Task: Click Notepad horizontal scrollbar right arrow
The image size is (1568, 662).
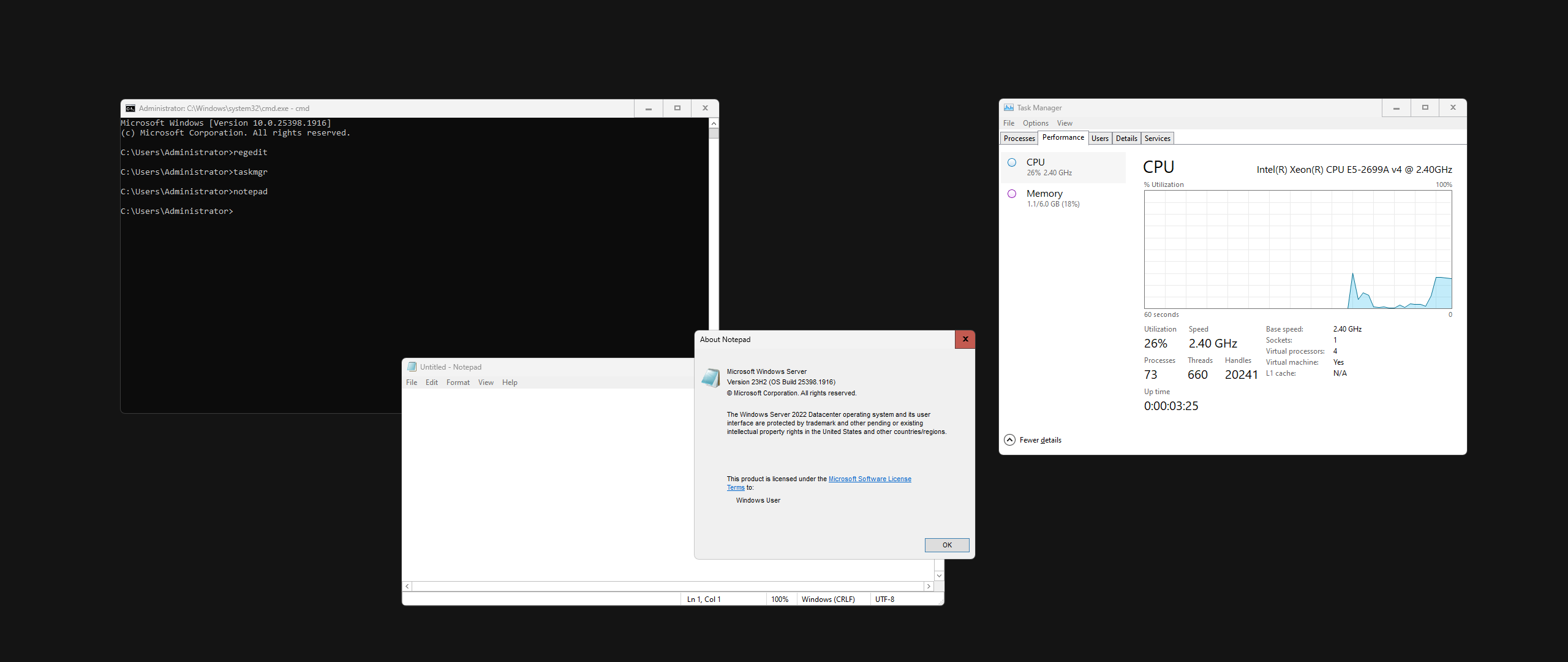Action: click(x=929, y=587)
